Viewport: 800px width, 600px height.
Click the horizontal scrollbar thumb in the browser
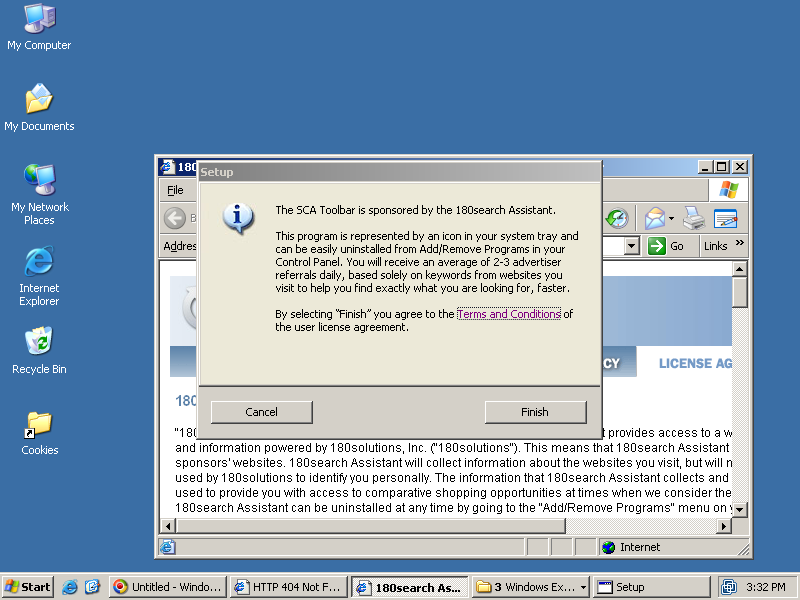tap(371, 526)
